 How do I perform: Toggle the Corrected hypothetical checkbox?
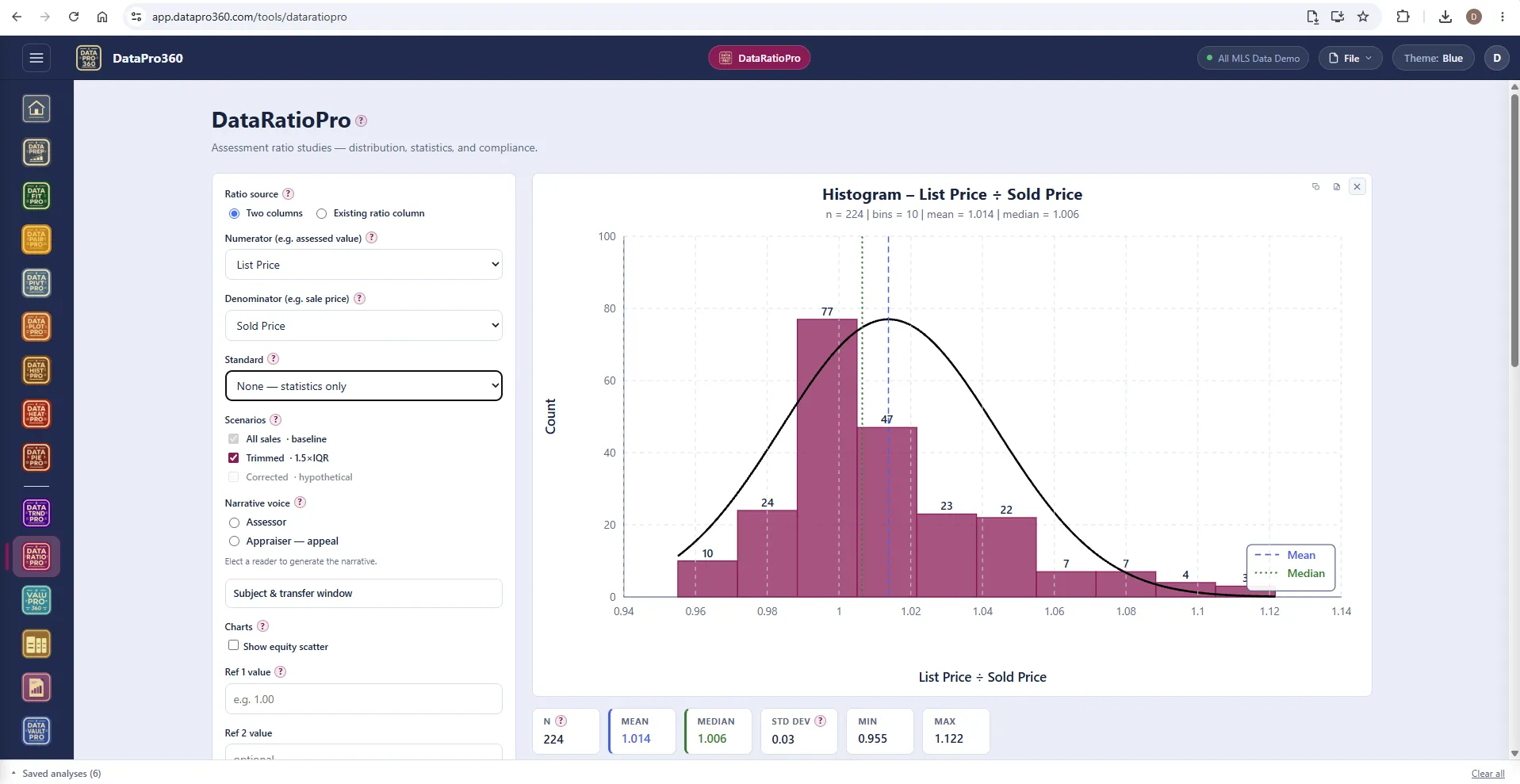click(x=233, y=477)
